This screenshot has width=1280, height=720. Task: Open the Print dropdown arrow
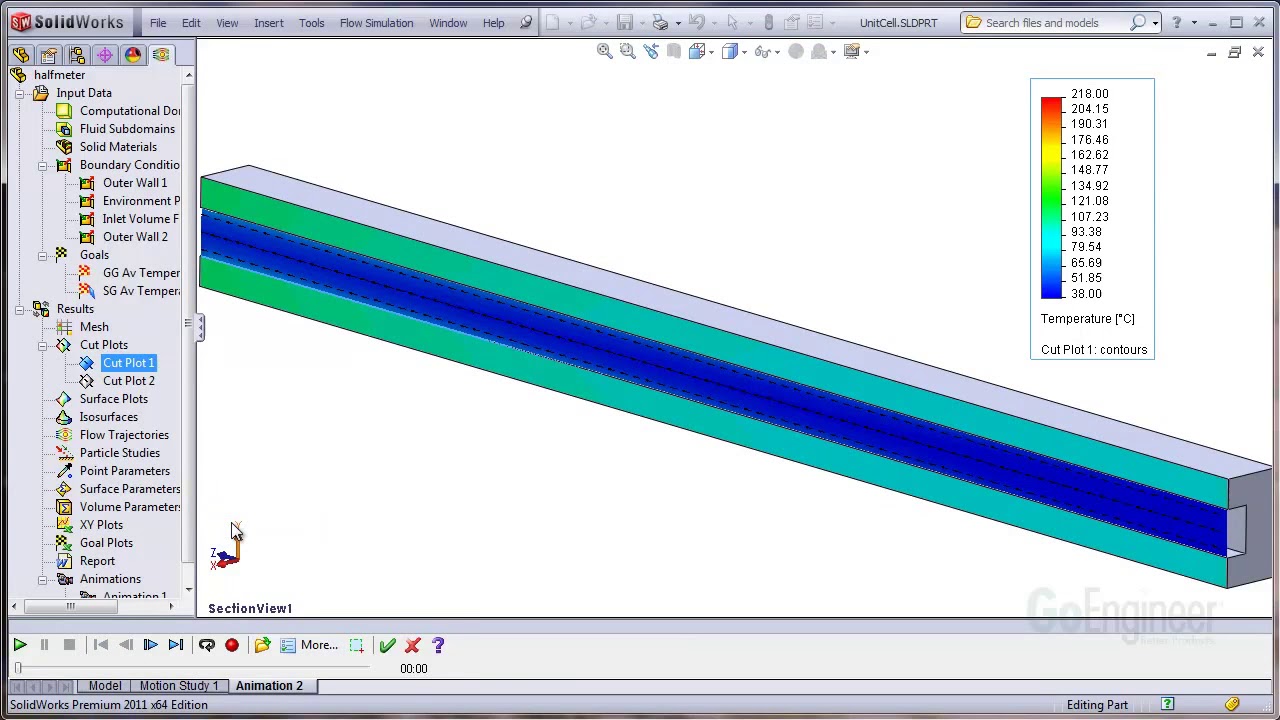678,23
